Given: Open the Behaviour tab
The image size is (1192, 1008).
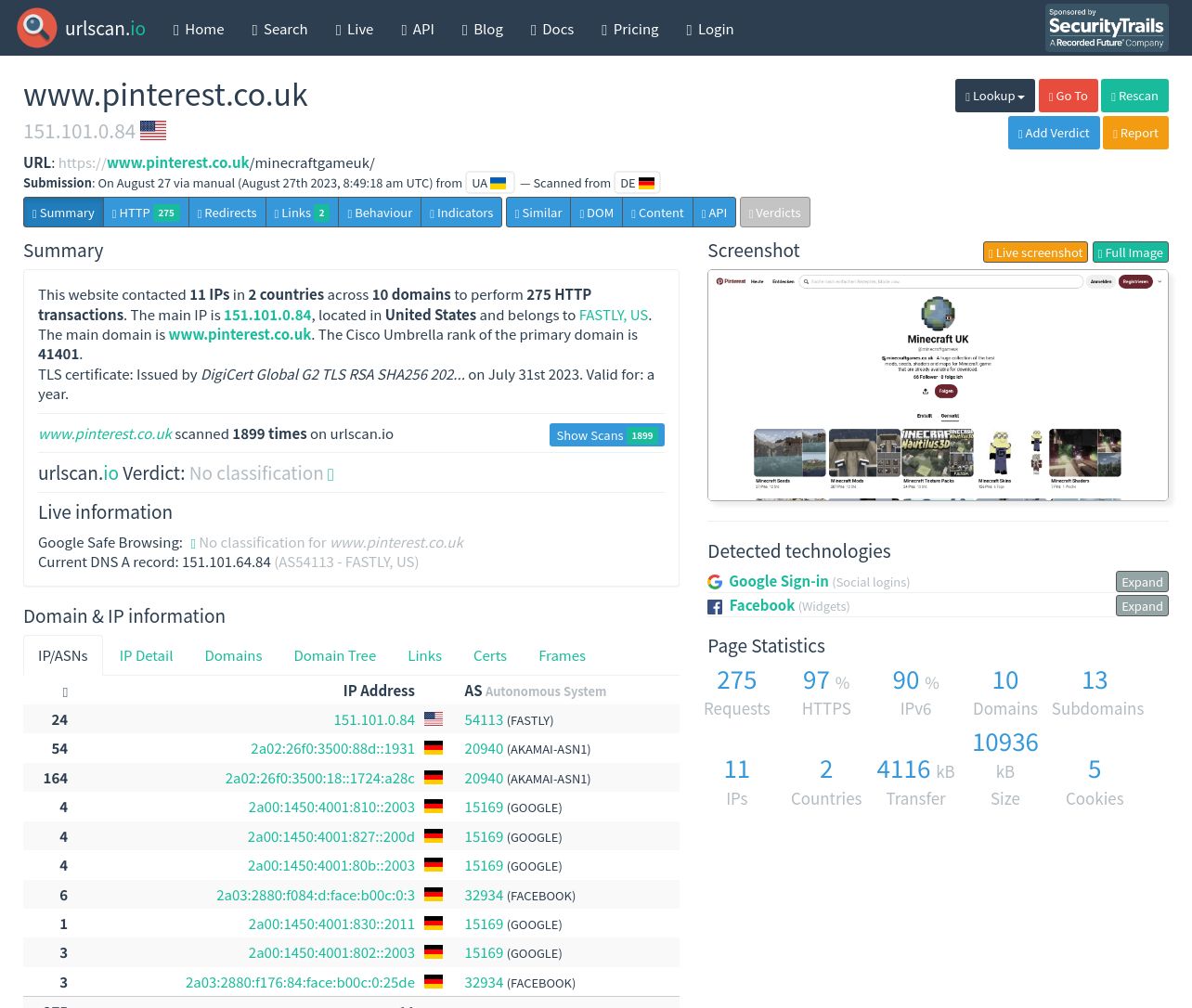Looking at the screenshot, I should 380,213.
